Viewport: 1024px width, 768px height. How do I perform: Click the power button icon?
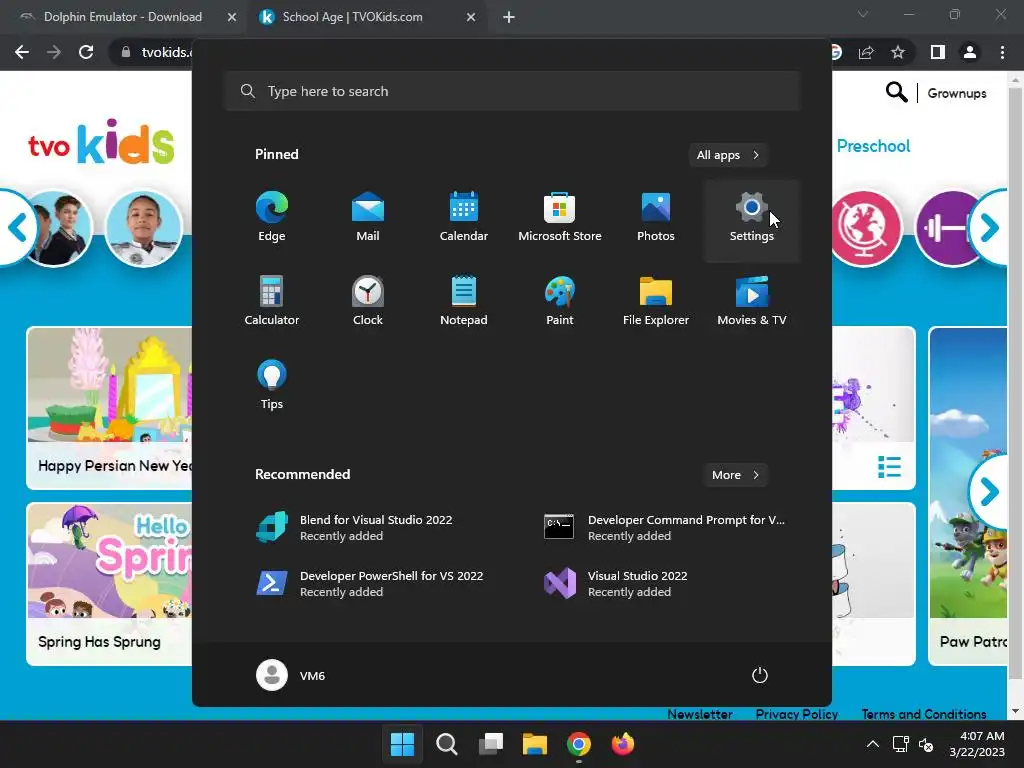(x=760, y=675)
